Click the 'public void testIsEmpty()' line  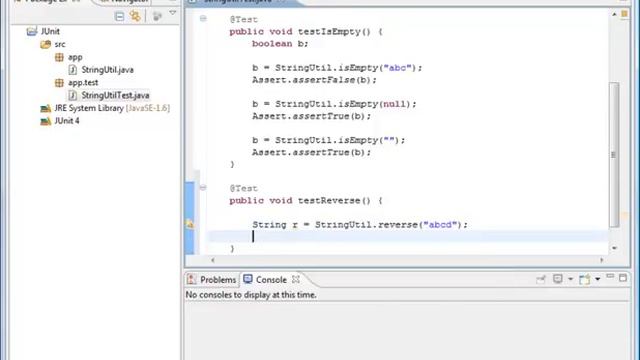(306, 31)
